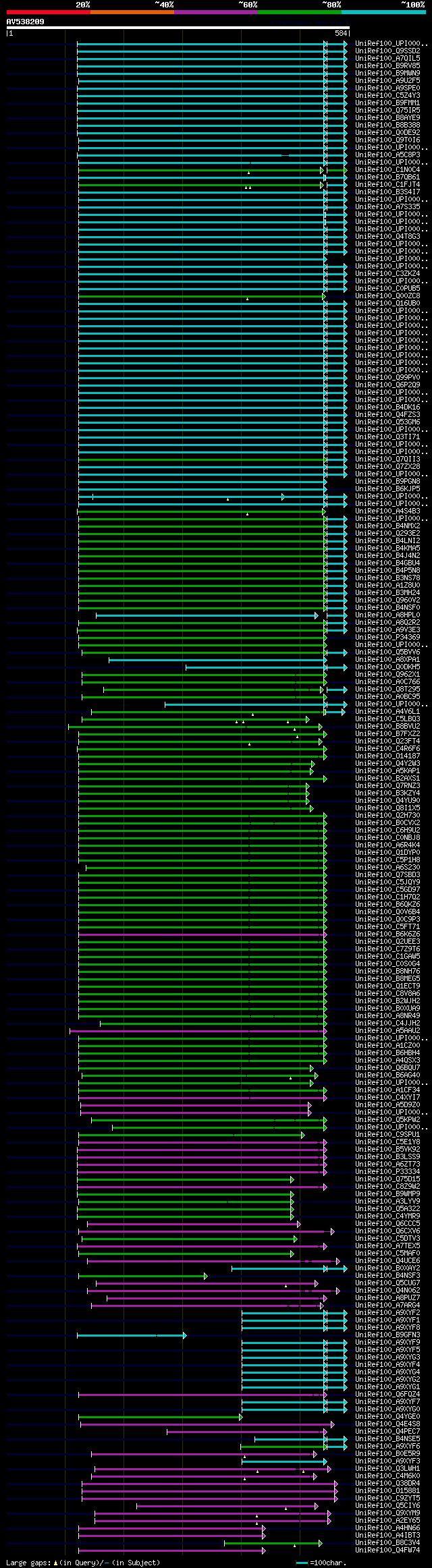Select hit label UniRef100_B9MWN9

(387, 73)
